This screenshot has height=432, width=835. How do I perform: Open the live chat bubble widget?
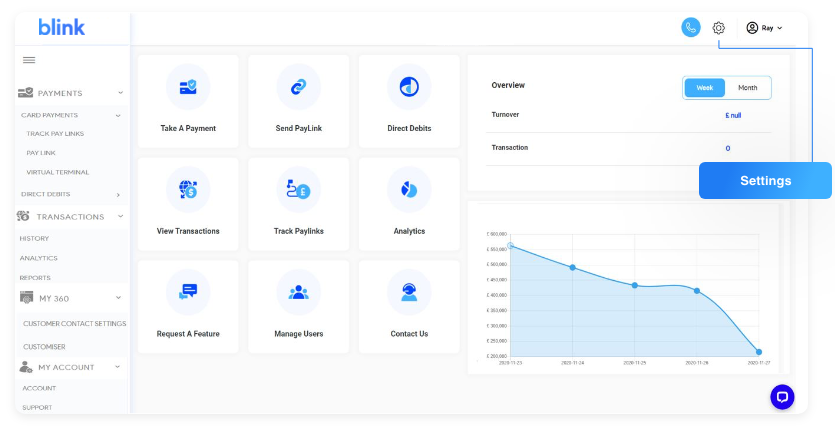[782, 397]
